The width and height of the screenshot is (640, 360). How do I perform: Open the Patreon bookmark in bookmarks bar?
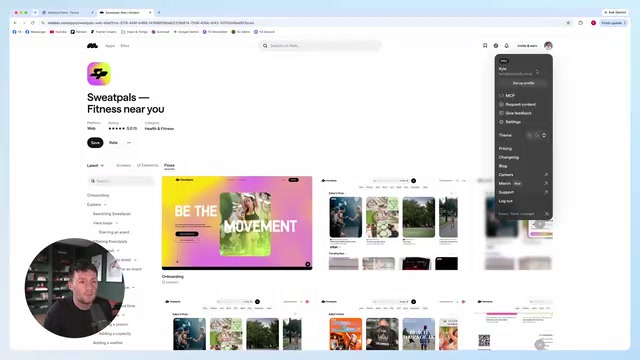[79, 32]
